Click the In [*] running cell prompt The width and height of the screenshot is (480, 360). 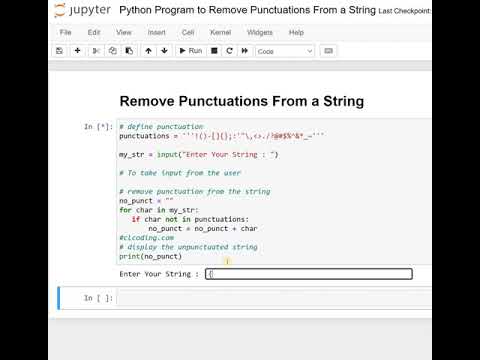click(x=98, y=127)
